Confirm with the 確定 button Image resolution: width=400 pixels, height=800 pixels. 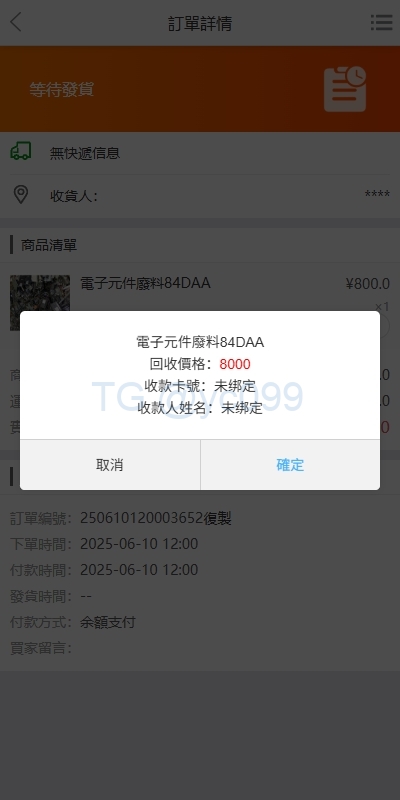tap(290, 465)
